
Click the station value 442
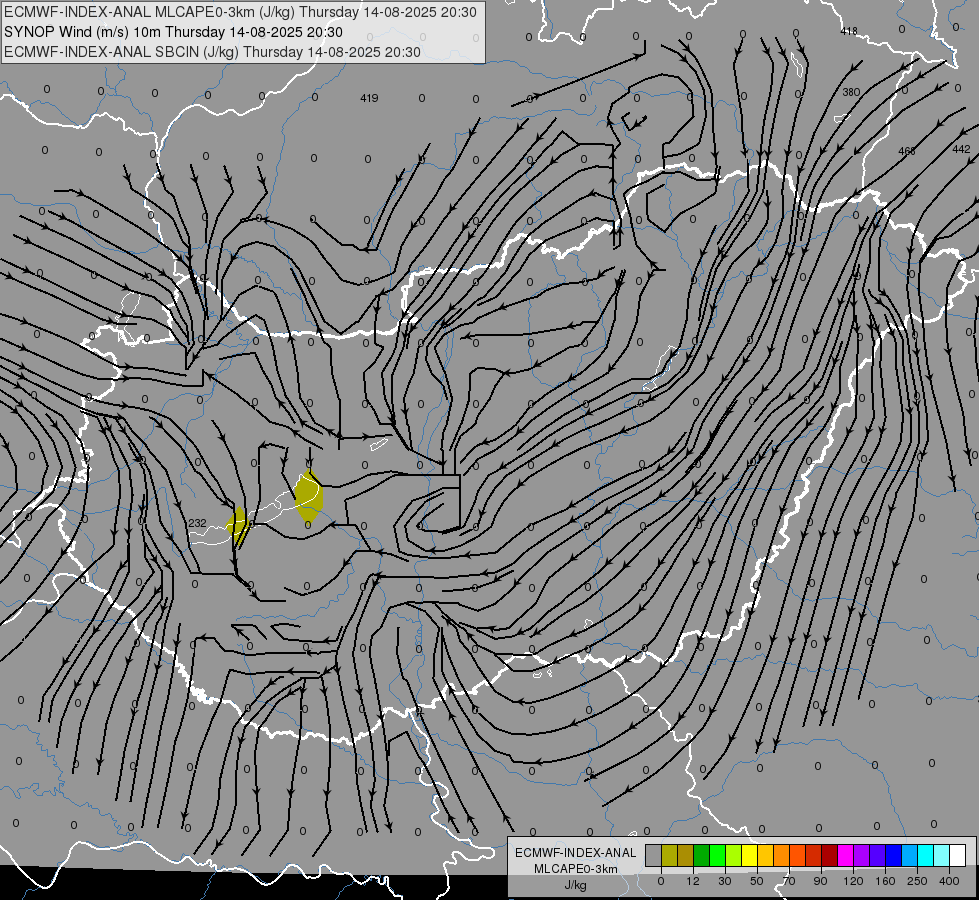962,149
